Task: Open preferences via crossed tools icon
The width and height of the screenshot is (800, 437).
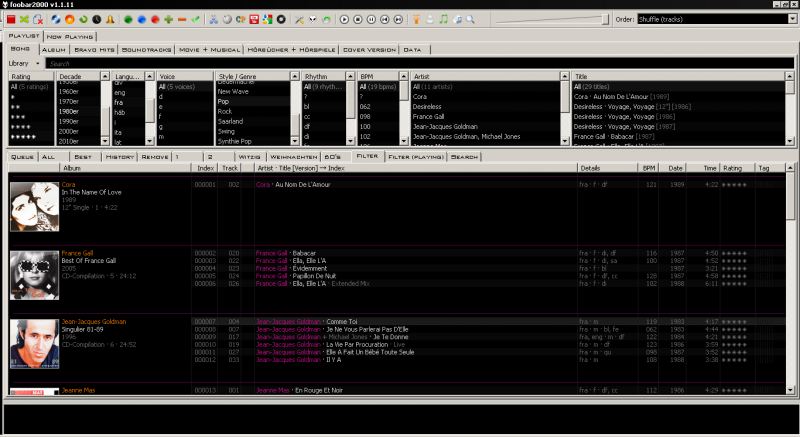Action: click(x=299, y=19)
